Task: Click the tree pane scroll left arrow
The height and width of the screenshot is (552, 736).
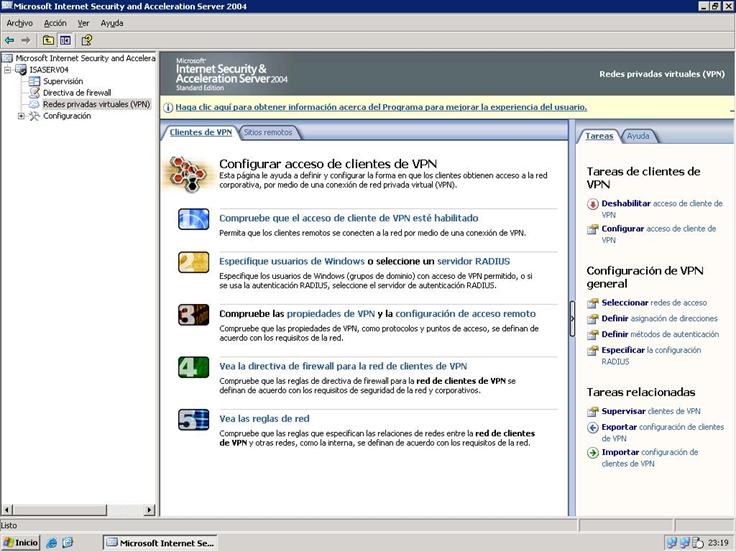Action: (7, 510)
